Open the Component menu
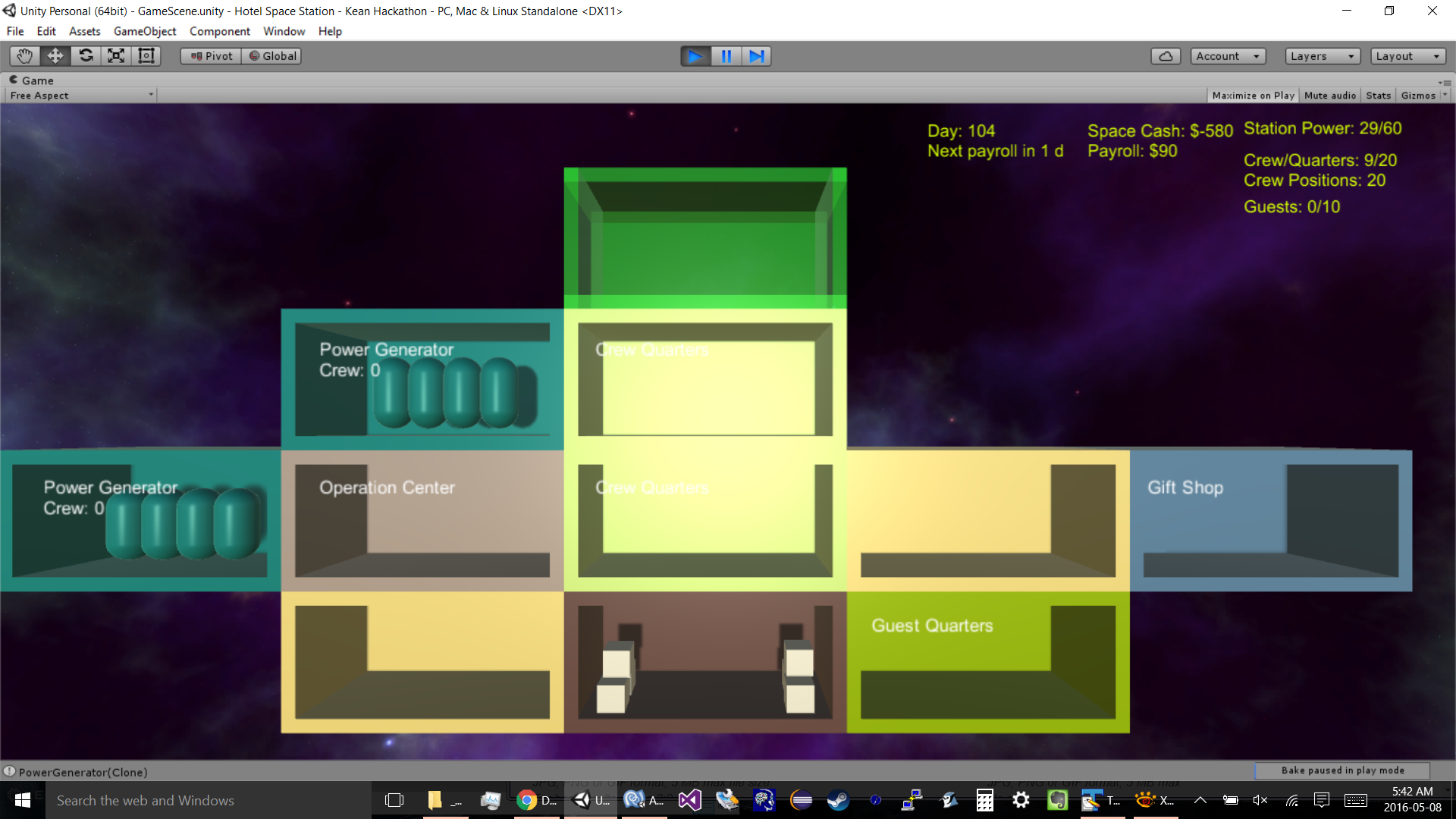This screenshot has width=1456, height=819. click(219, 31)
